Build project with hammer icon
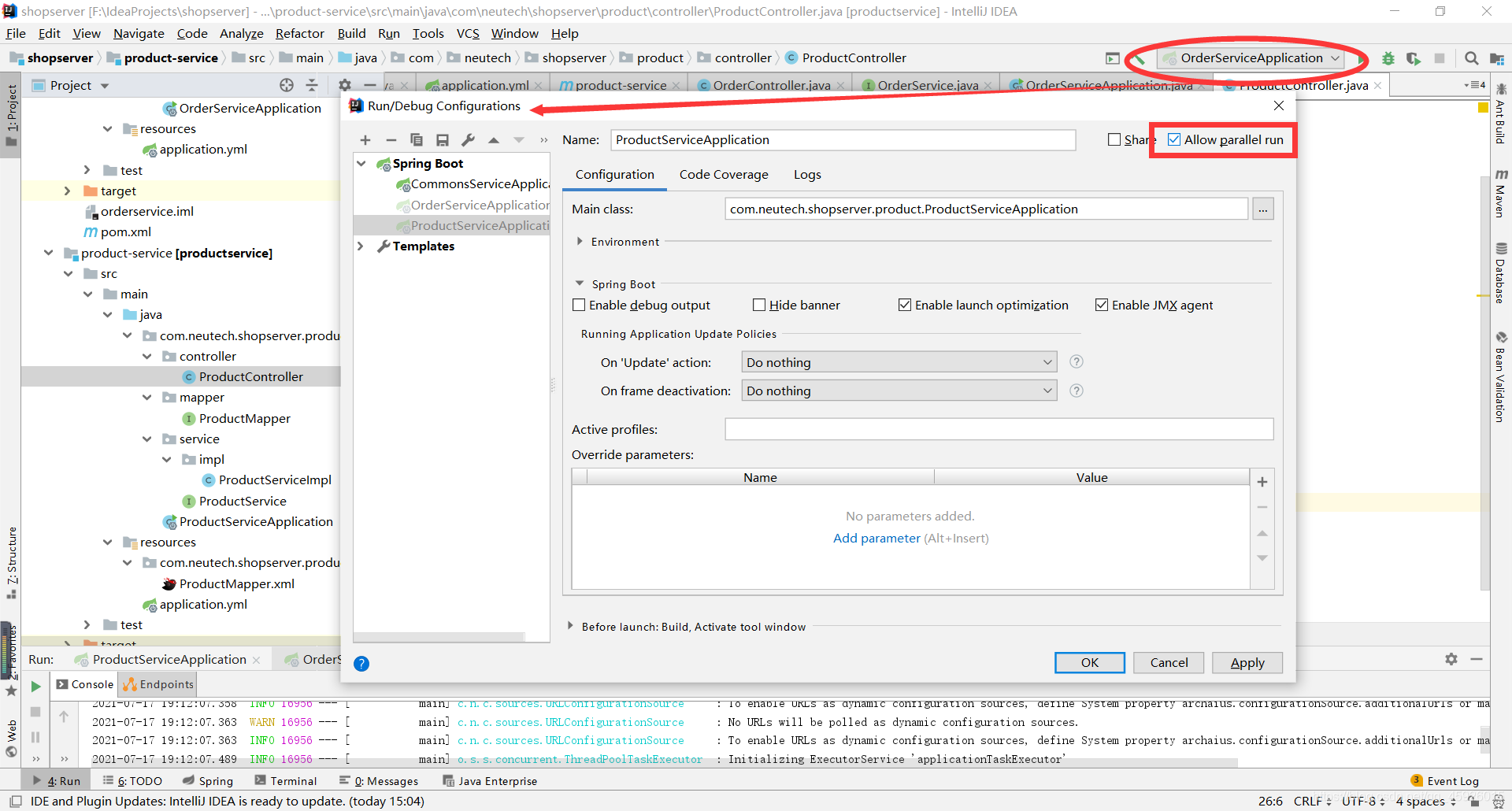1512x811 pixels. click(1139, 58)
